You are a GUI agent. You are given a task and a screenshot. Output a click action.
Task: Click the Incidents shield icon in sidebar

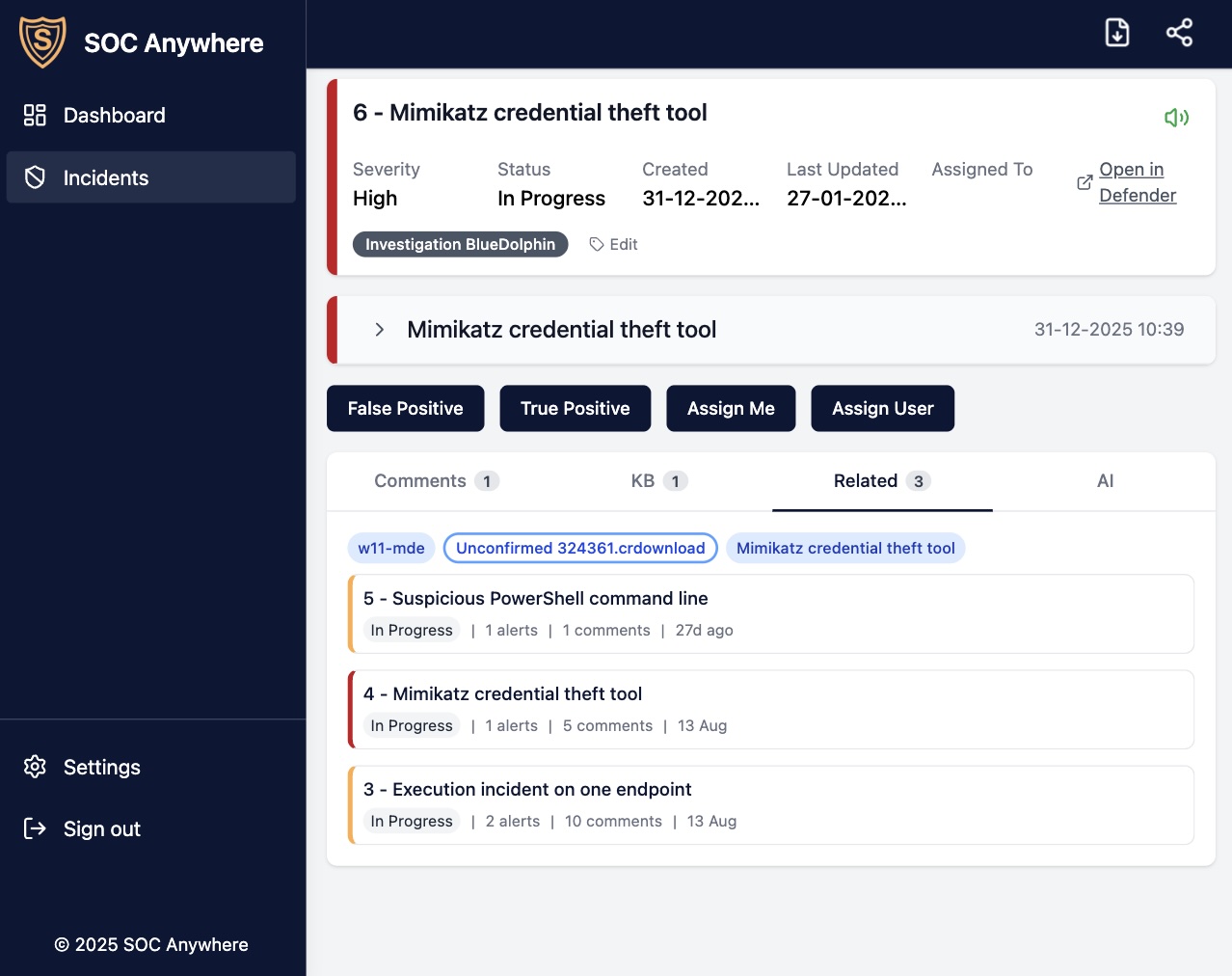pyautogui.click(x=35, y=177)
